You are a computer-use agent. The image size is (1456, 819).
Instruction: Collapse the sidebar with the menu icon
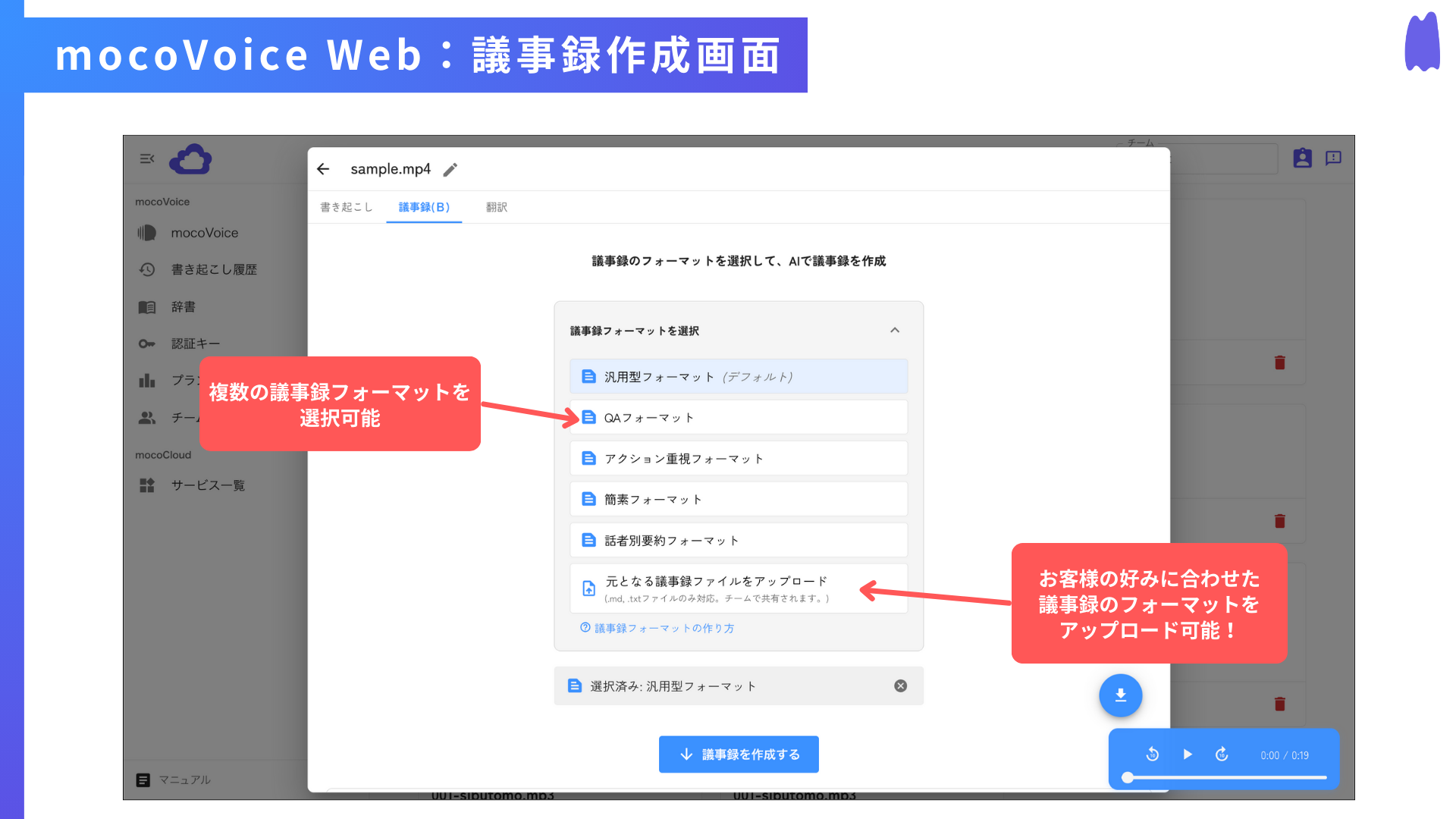tap(147, 158)
